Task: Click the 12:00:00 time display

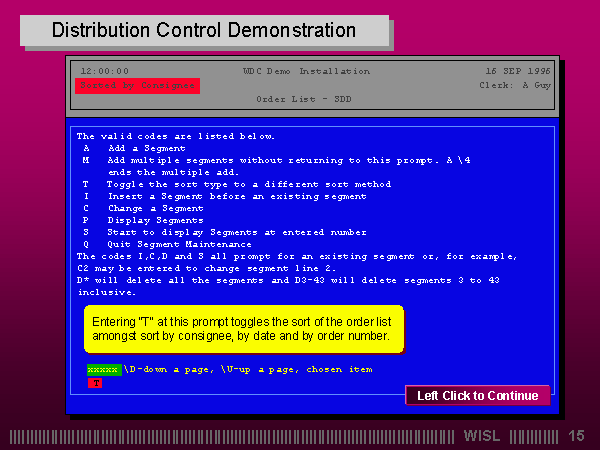Action: click(104, 71)
